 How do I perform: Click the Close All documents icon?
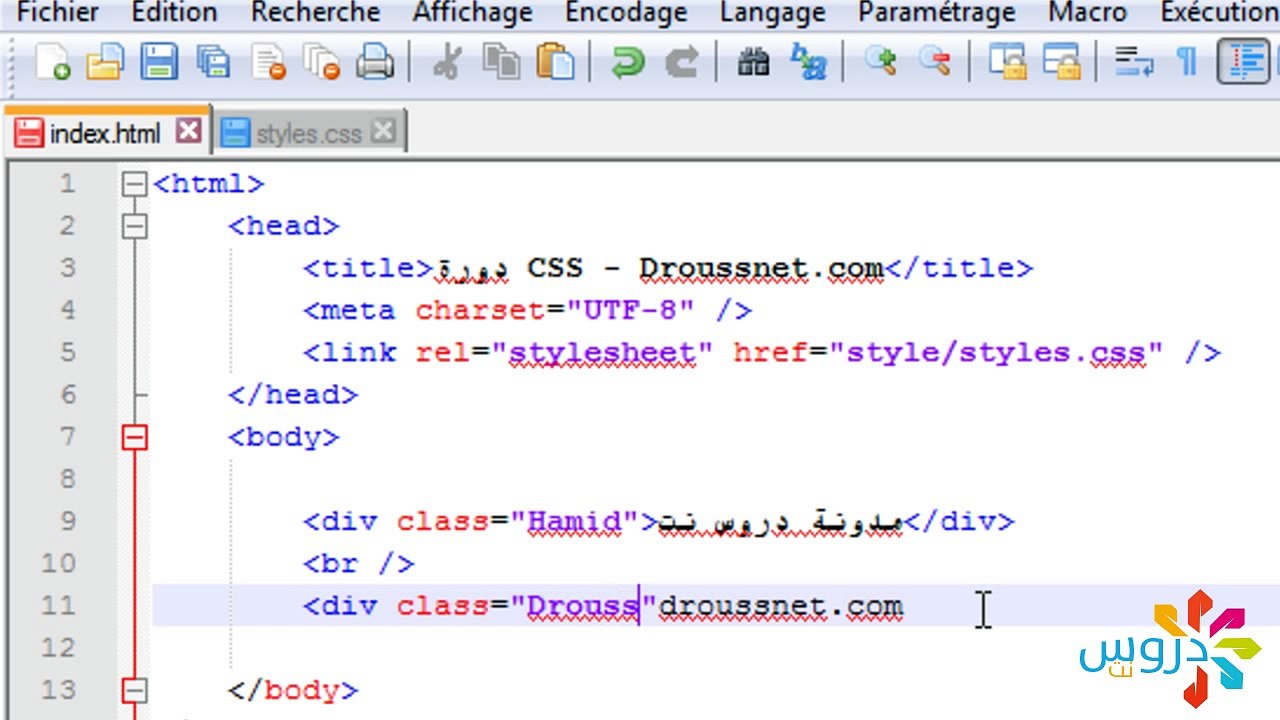321,62
